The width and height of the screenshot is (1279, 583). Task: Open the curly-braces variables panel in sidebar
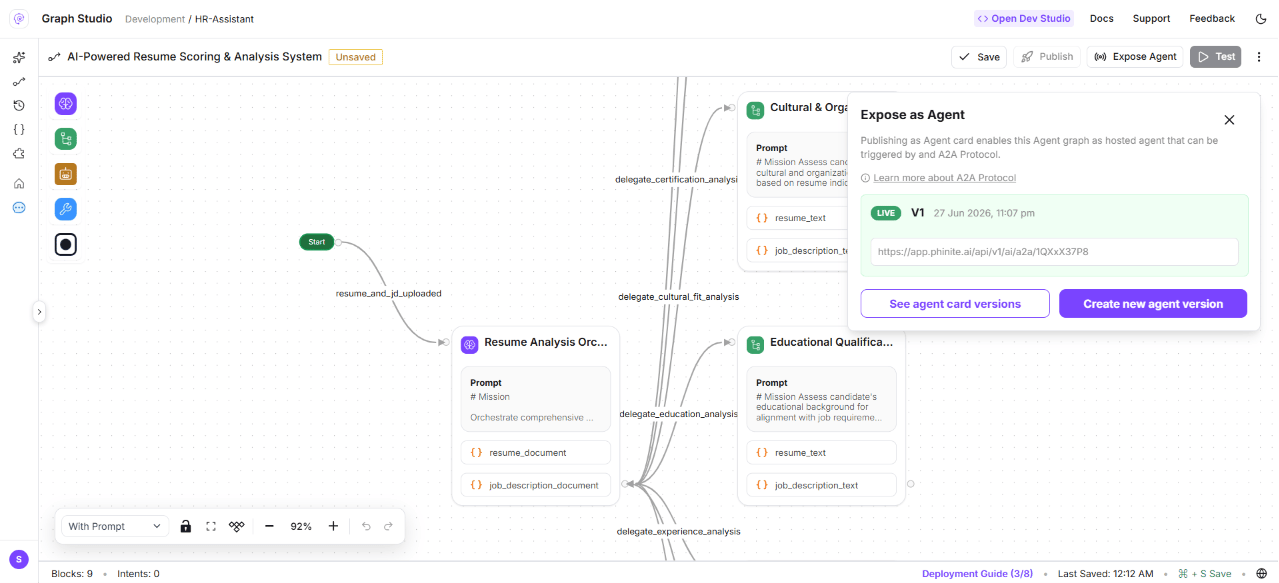tap(18, 129)
